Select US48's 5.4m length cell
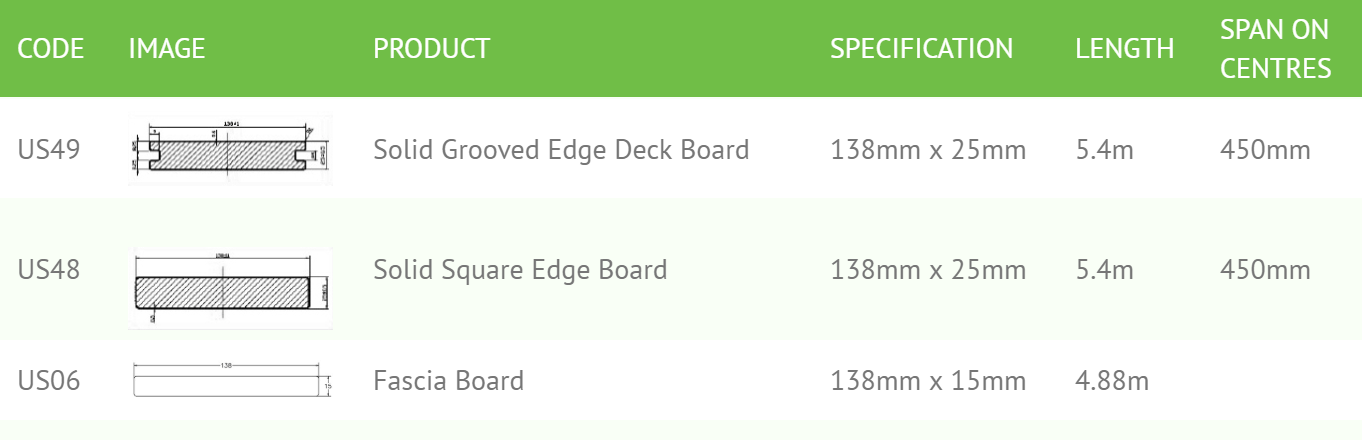The height and width of the screenshot is (442, 1362). (x=1105, y=270)
